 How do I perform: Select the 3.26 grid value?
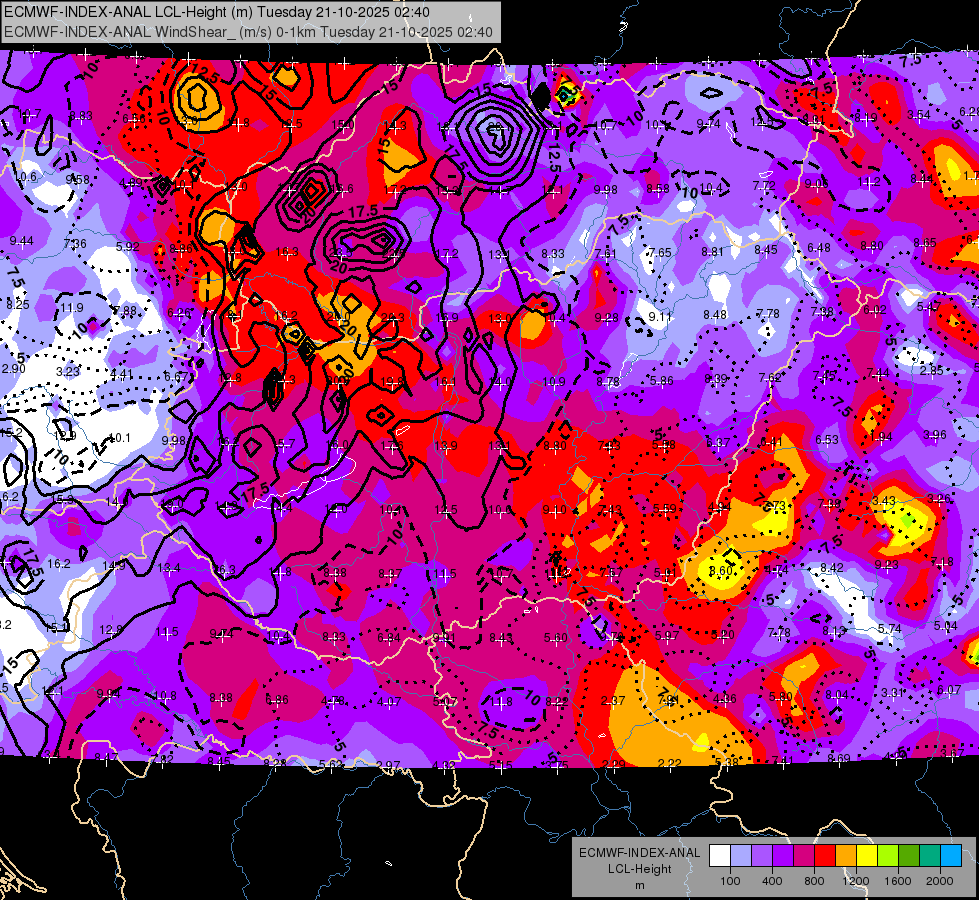[x=939, y=498]
